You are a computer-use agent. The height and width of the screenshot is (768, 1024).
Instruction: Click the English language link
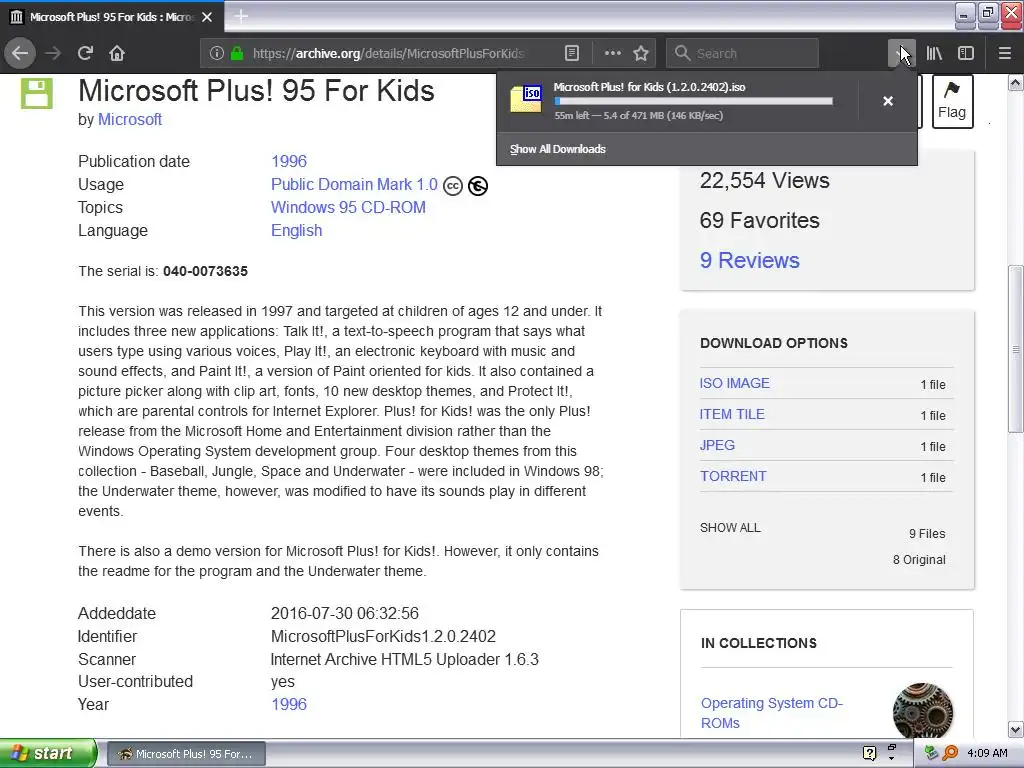296,231
